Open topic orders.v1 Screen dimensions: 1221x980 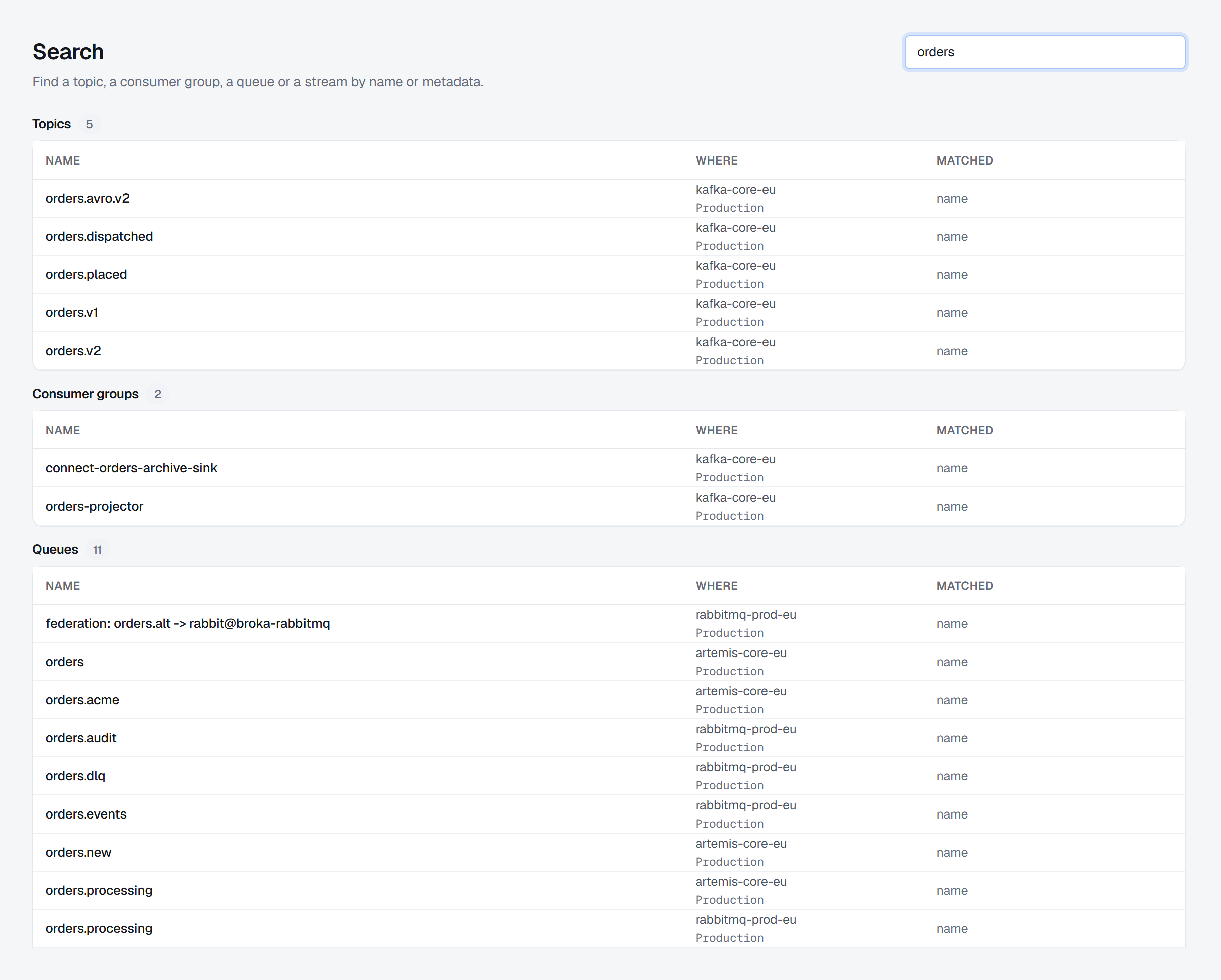pyautogui.click(x=609, y=312)
